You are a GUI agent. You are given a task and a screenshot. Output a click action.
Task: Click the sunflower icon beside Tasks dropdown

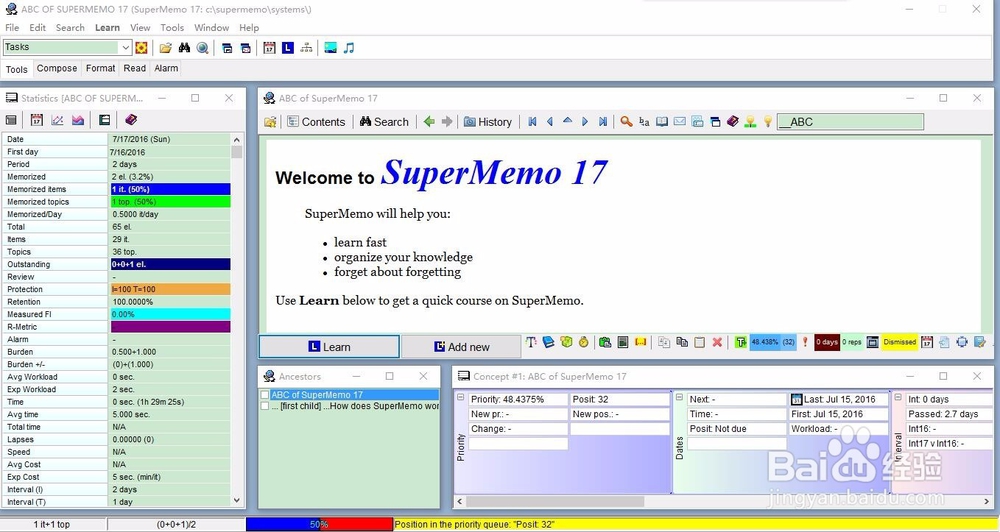click(142, 48)
